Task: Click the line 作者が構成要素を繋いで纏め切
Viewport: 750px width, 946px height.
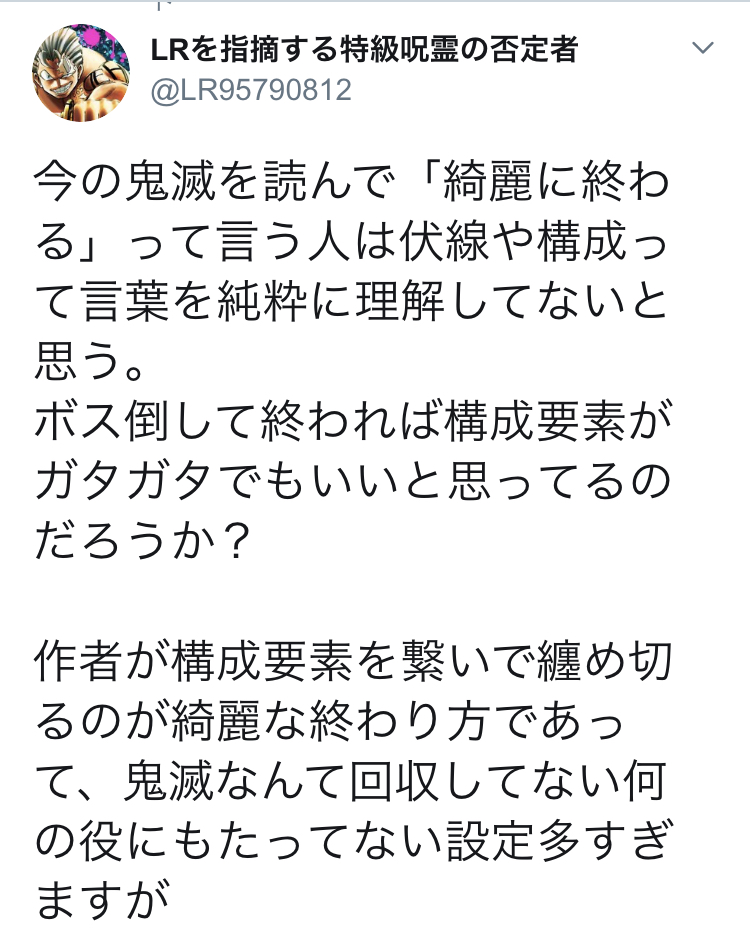Action: (x=353, y=660)
